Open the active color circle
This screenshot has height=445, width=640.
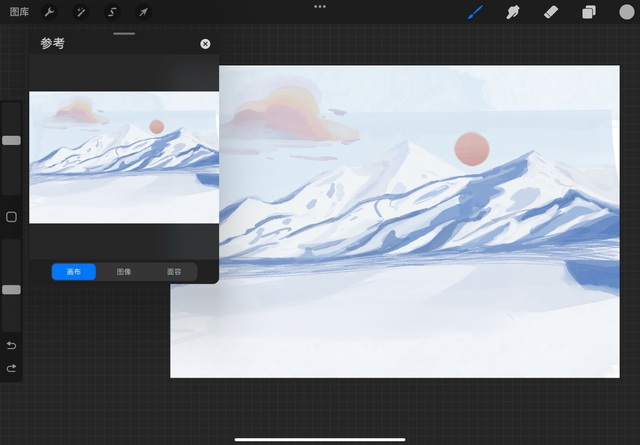coord(627,12)
